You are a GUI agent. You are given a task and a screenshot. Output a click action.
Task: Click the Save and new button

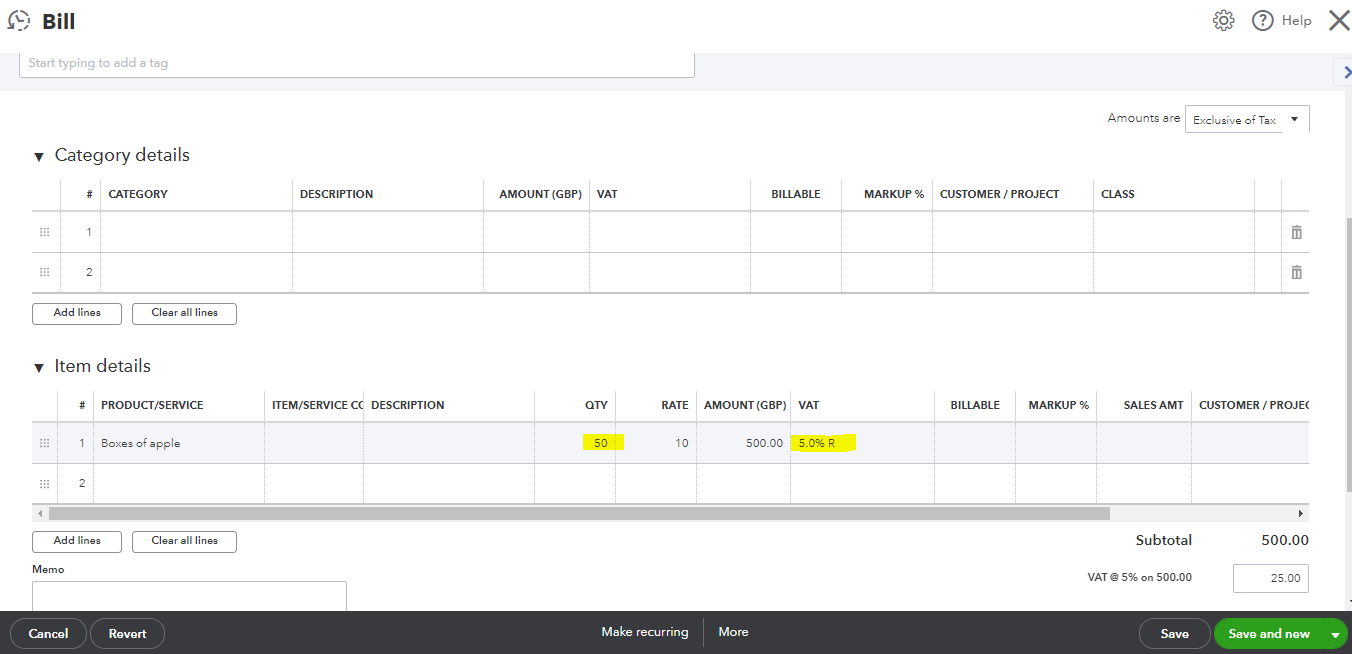click(x=1269, y=633)
